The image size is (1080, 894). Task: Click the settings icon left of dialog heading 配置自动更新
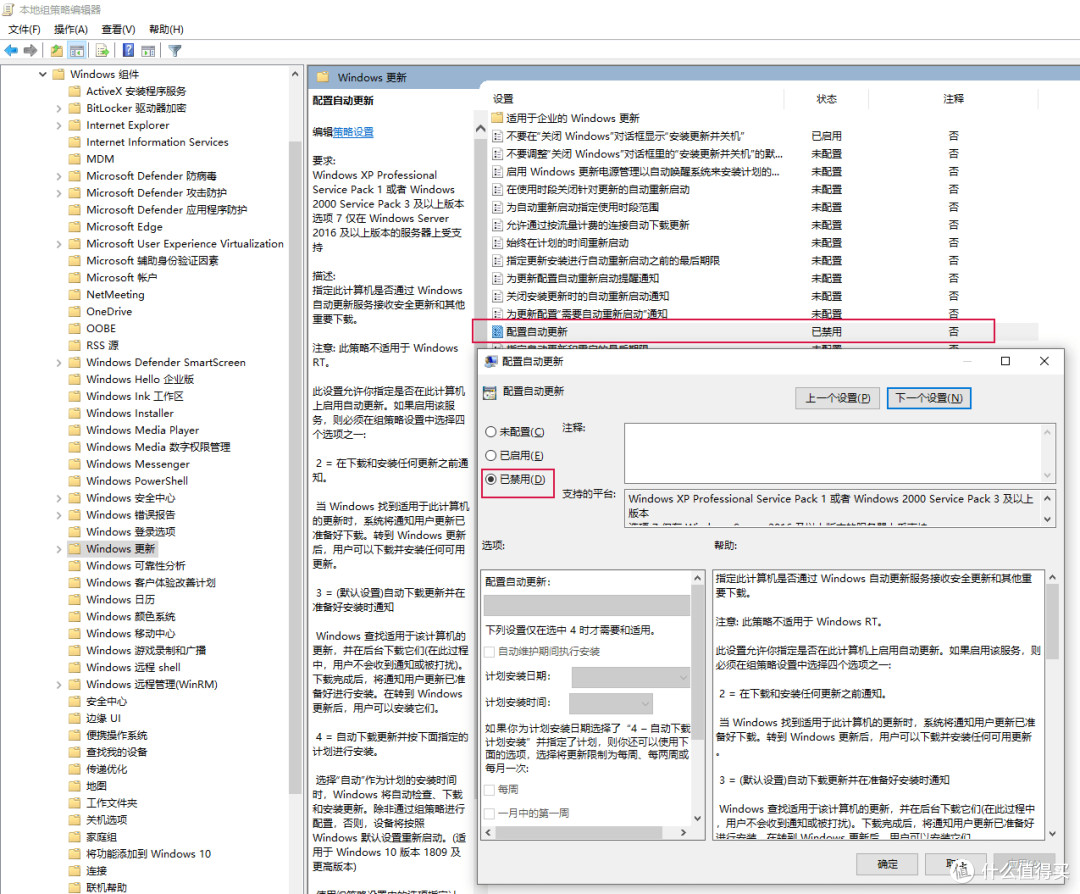[490, 393]
